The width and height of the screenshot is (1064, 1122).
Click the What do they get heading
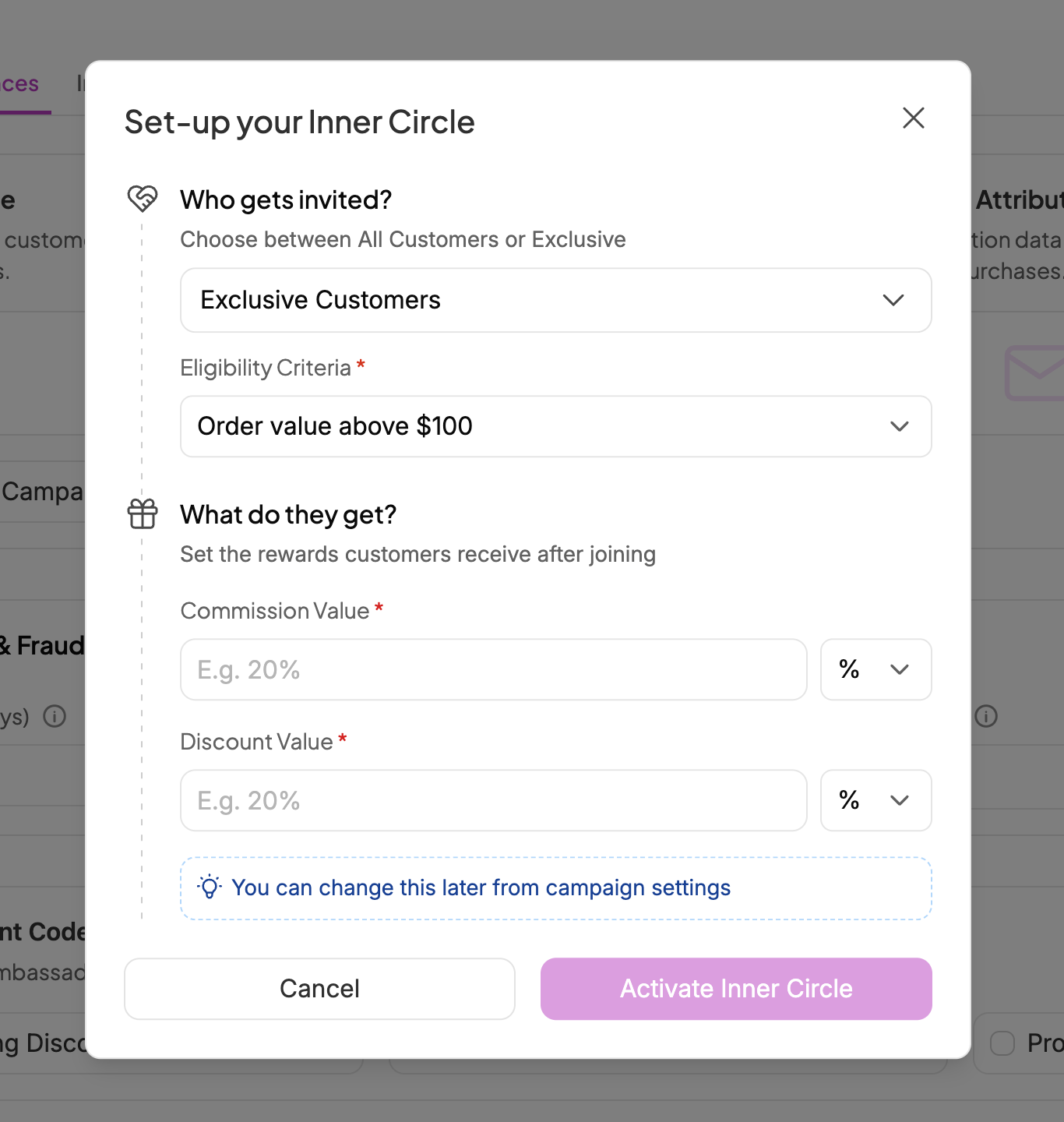click(x=288, y=515)
